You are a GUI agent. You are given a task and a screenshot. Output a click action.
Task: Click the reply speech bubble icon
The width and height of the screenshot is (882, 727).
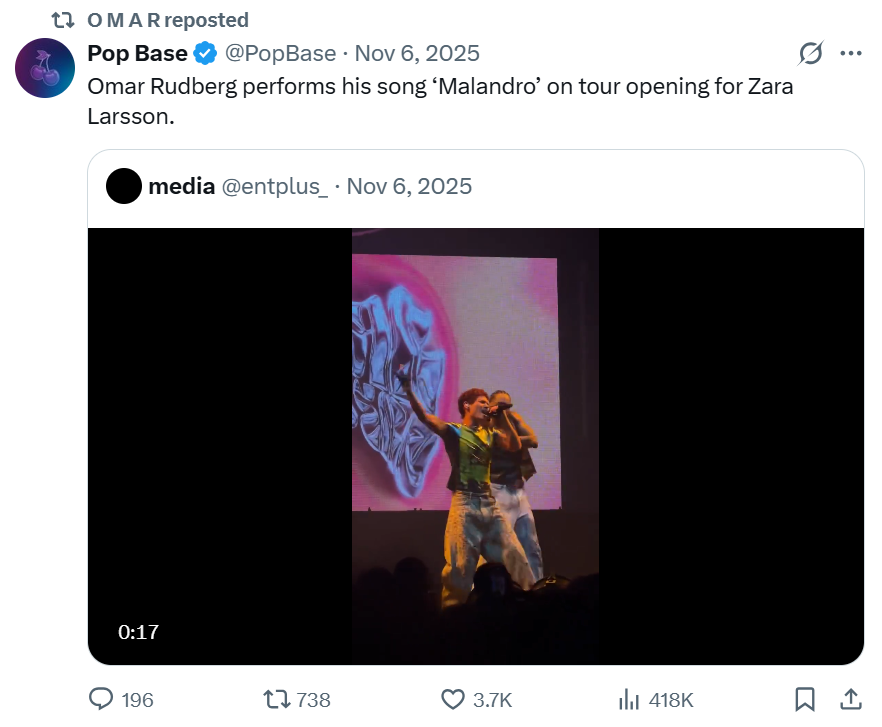click(101, 699)
